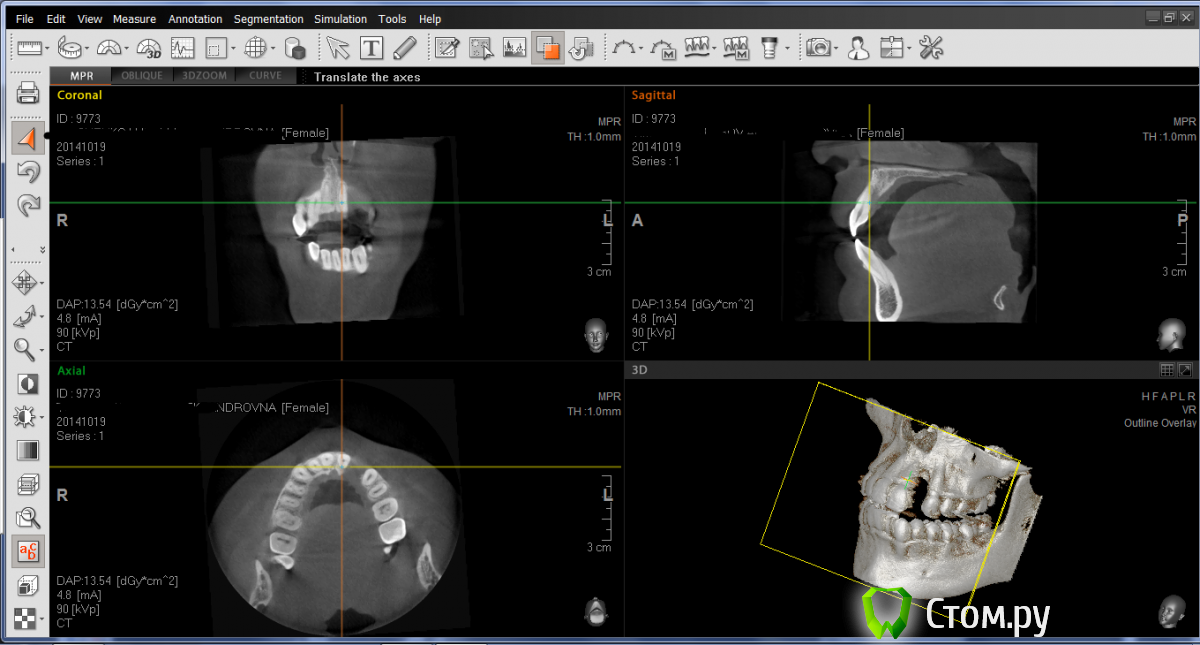Click the head orientation thumbnail in Coronal view
This screenshot has width=1200, height=645.
(x=596, y=335)
